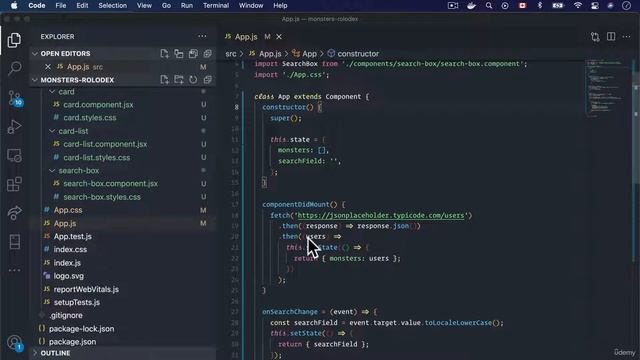
Task: Refresh the MONSTERS-ROLODEX explorer
Action: pos(193,80)
